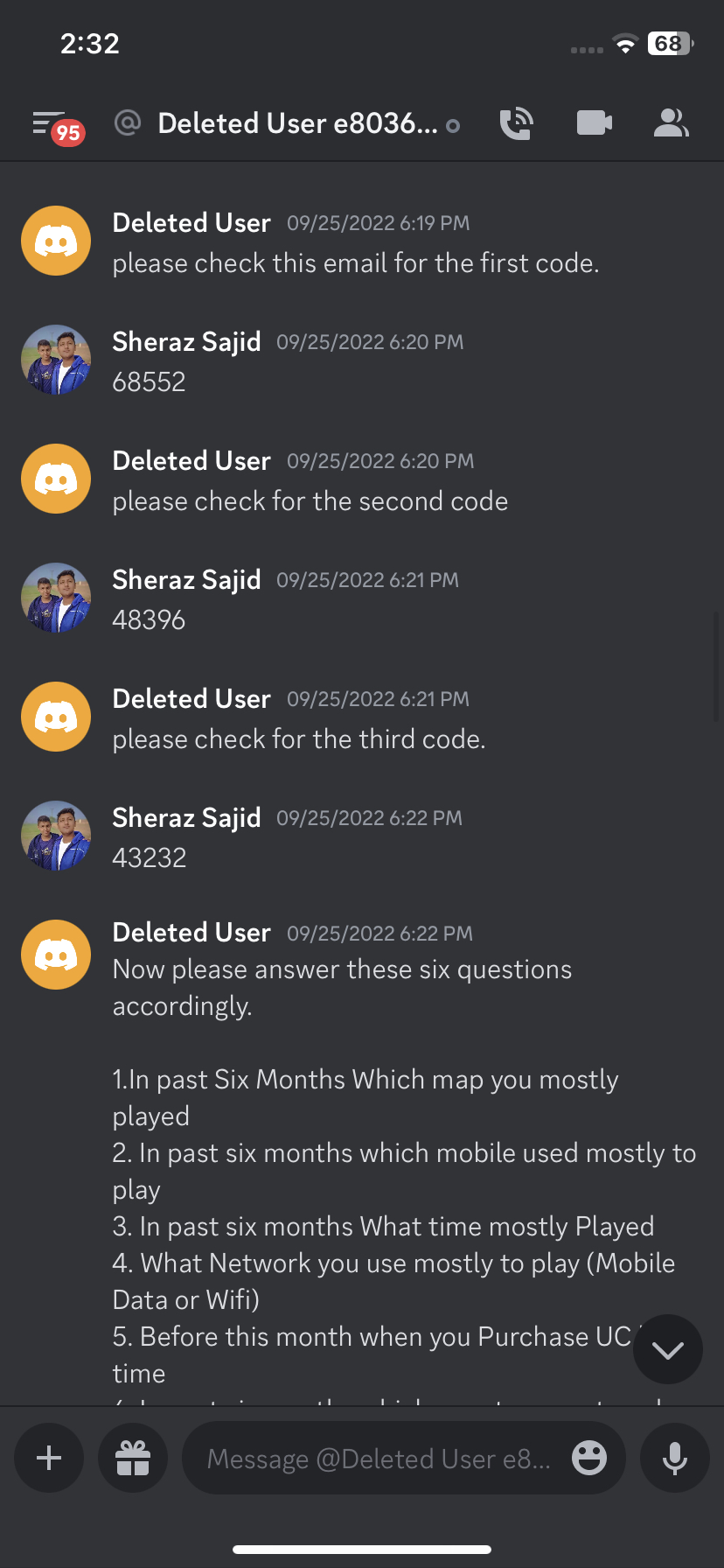Viewport: 724px width, 1568px height.
Task: Tap the home indicator bar
Action: 362,1549
